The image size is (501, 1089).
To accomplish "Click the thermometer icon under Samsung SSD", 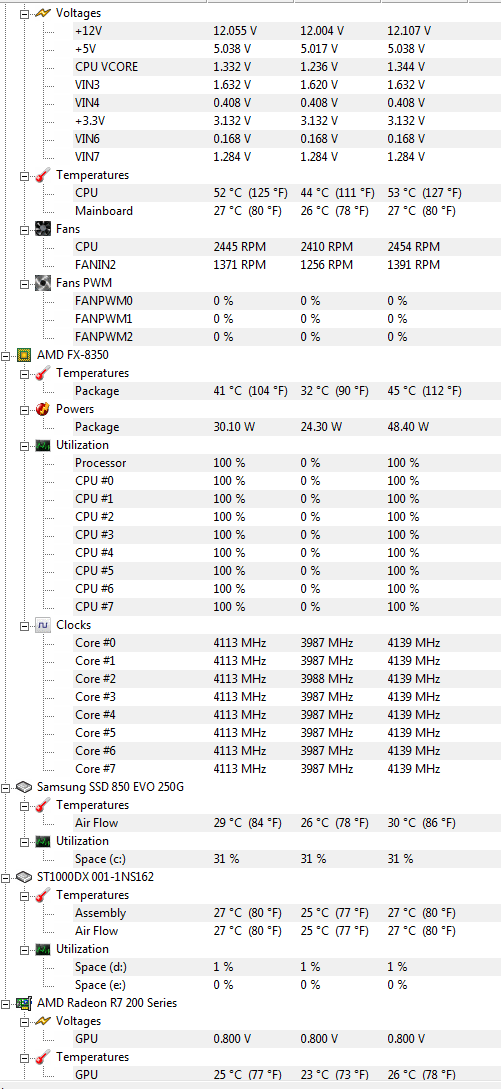I will click(x=43, y=805).
